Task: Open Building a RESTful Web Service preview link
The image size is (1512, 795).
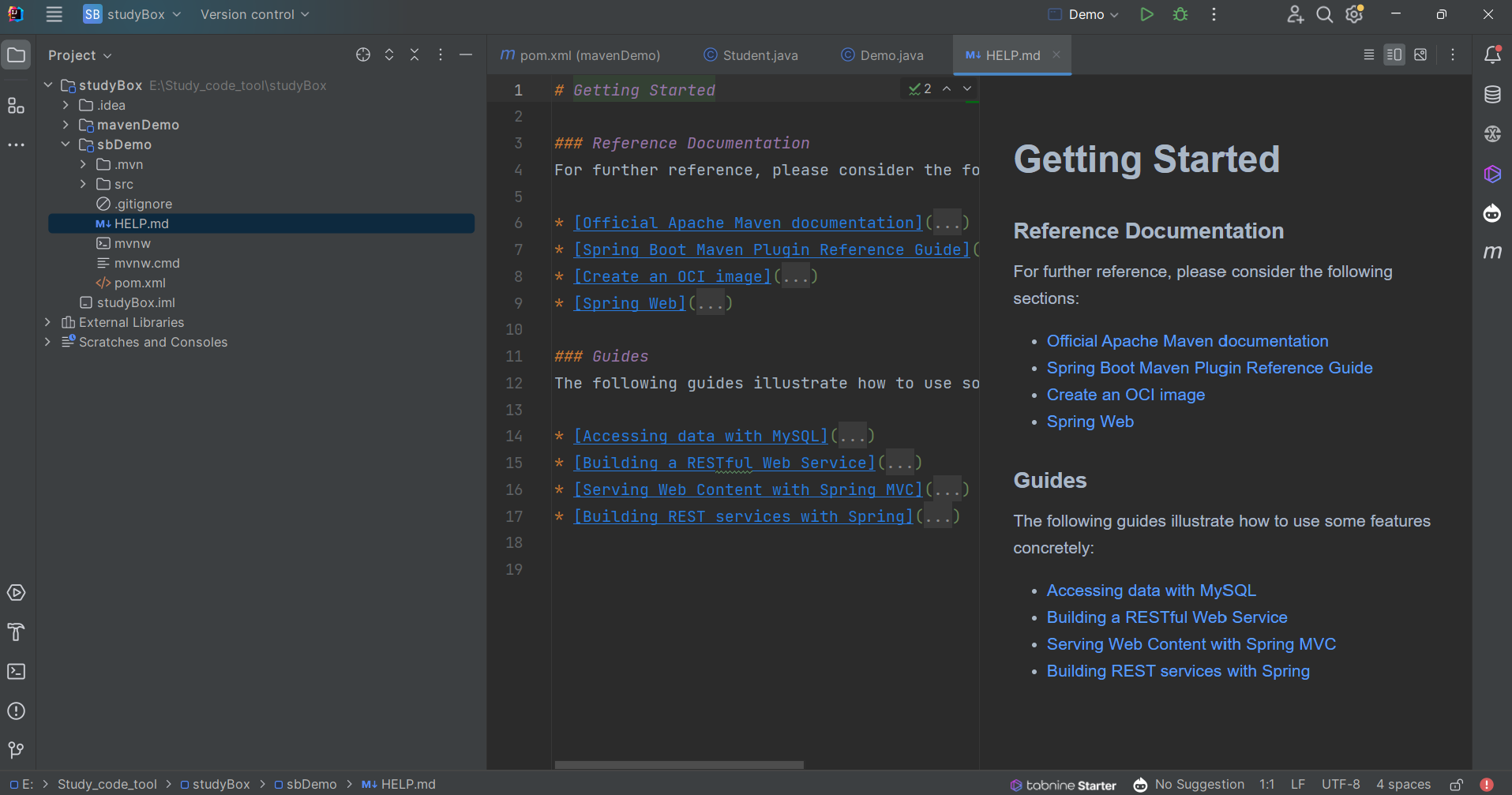Action: click(x=1167, y=617)
